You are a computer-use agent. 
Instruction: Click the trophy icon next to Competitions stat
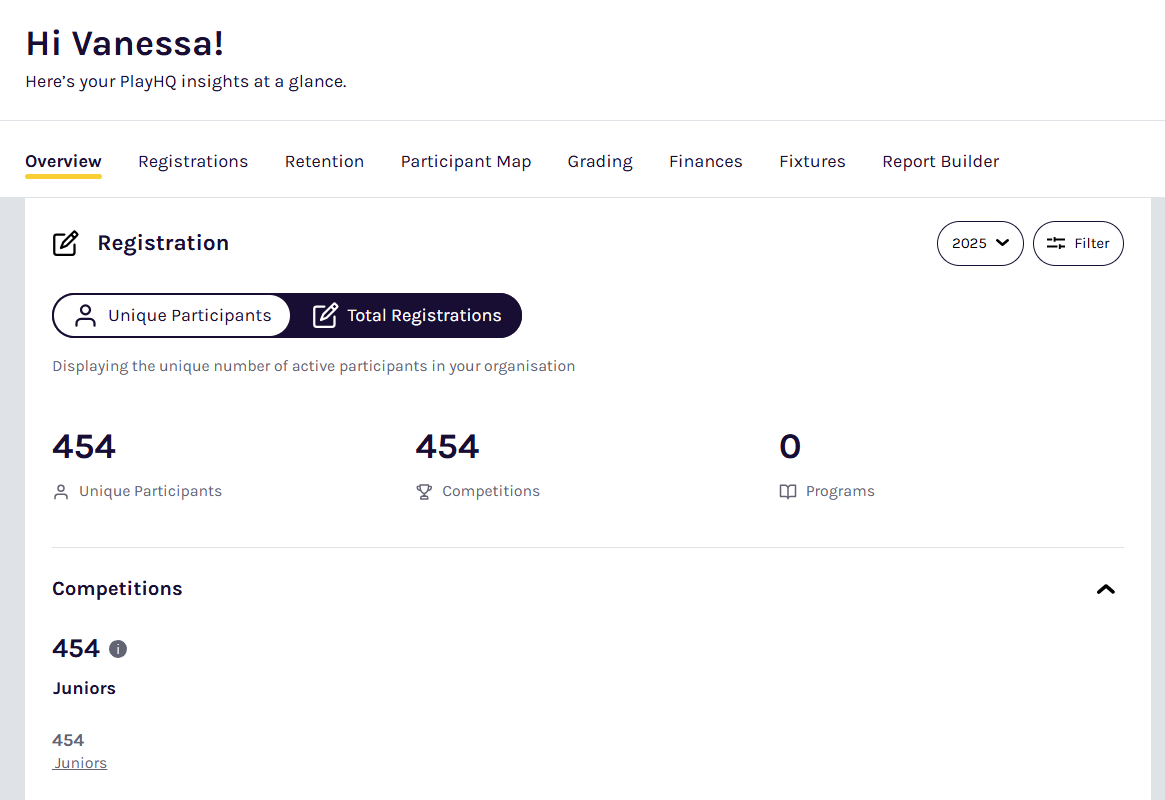click(x=424, y=492)
